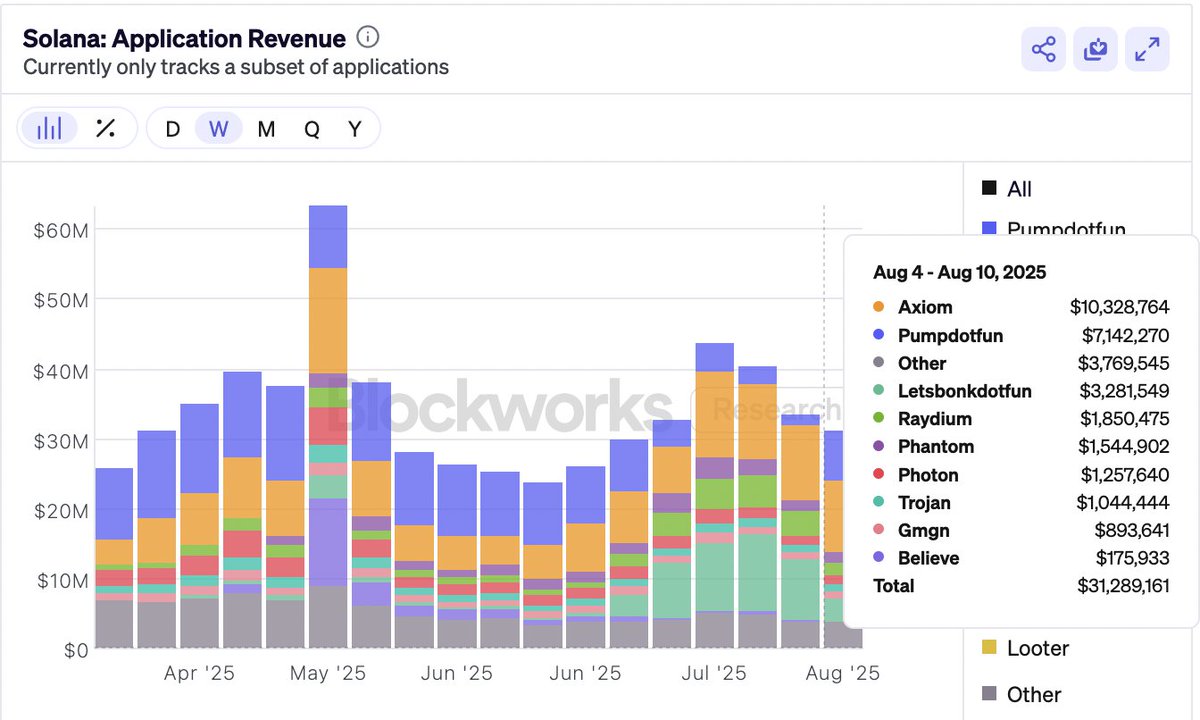Click the Believe tooltip row

(1021, 558)
